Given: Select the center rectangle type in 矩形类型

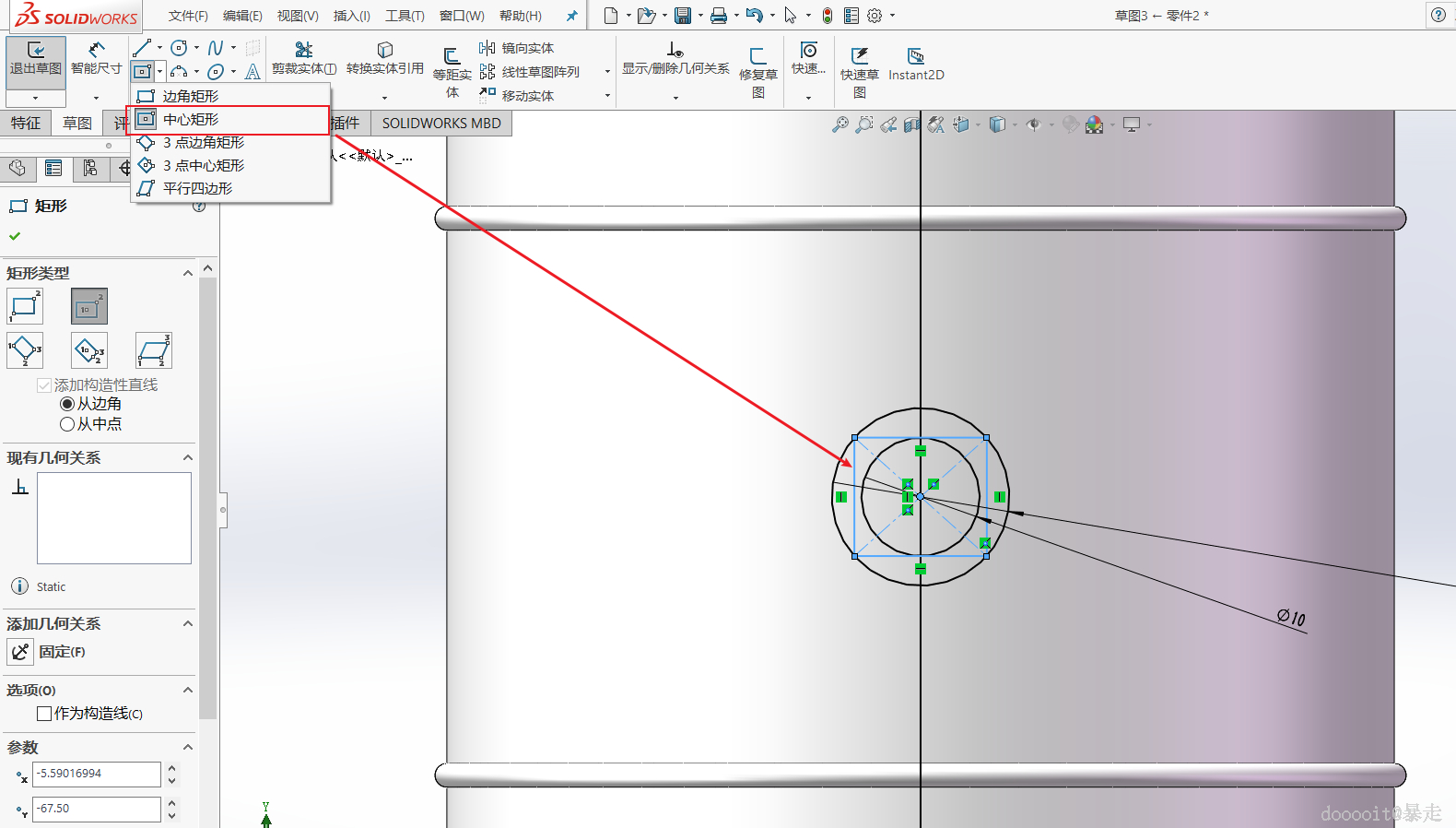Looking at the screenshot, I should point(89,306).
